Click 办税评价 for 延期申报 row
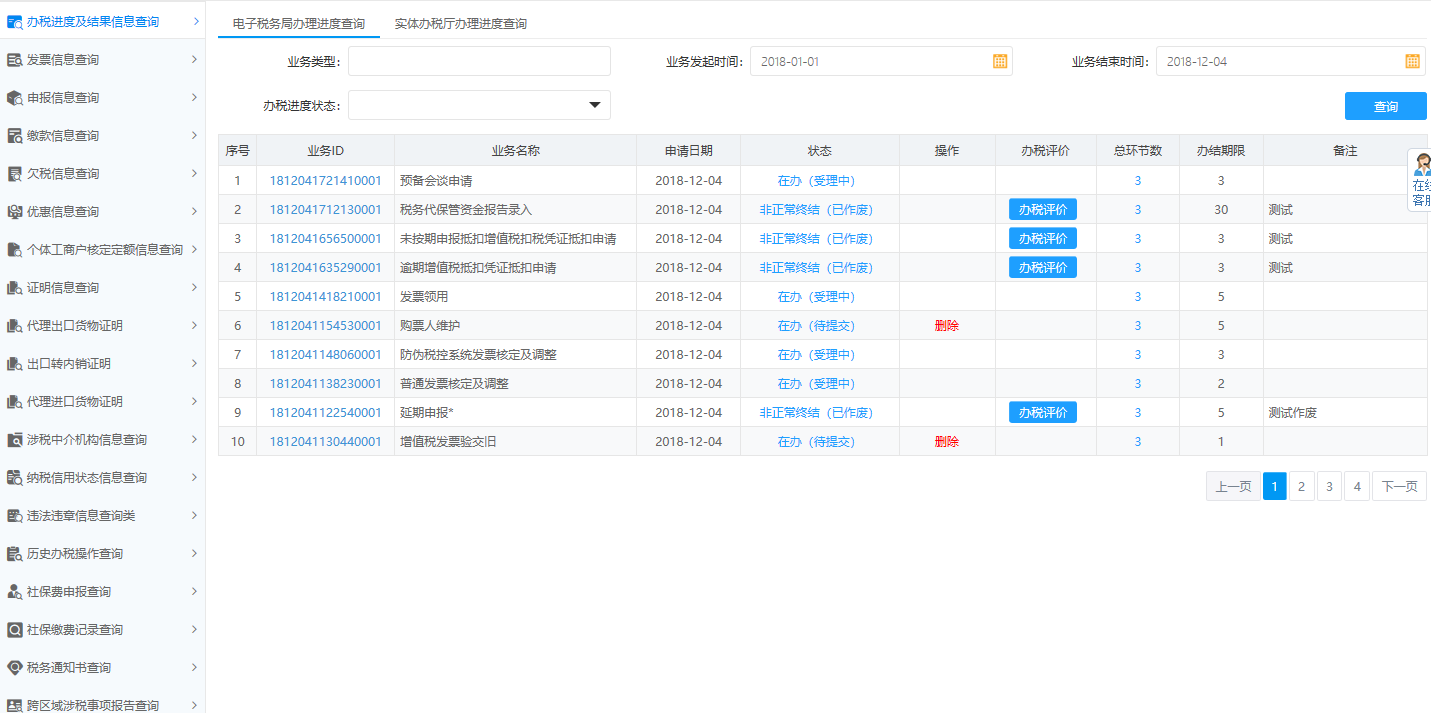The width and height of the screenshot is (1431, 713). 1042,413
